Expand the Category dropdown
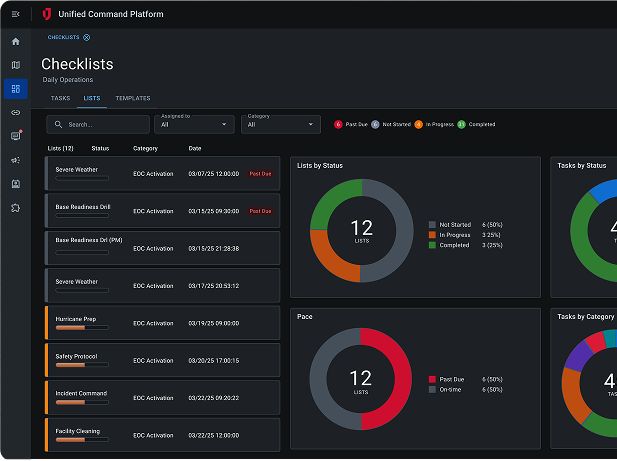Viewport: 617px width, 461px height. [x=281, y=125]
